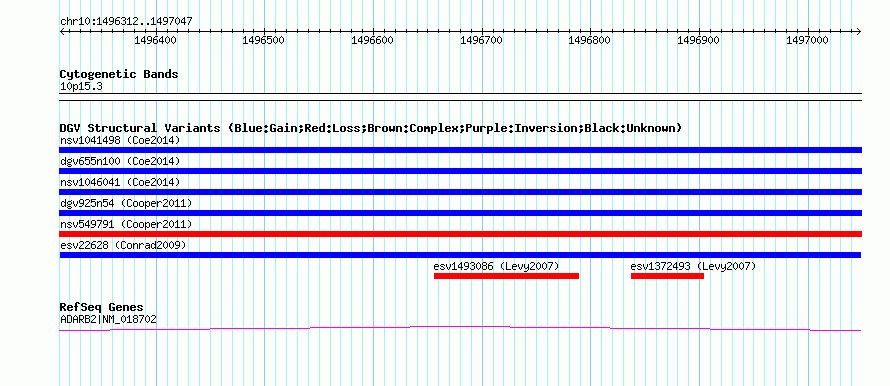Open variant label nsv549791 (Cooper2011)

[126, 224]
